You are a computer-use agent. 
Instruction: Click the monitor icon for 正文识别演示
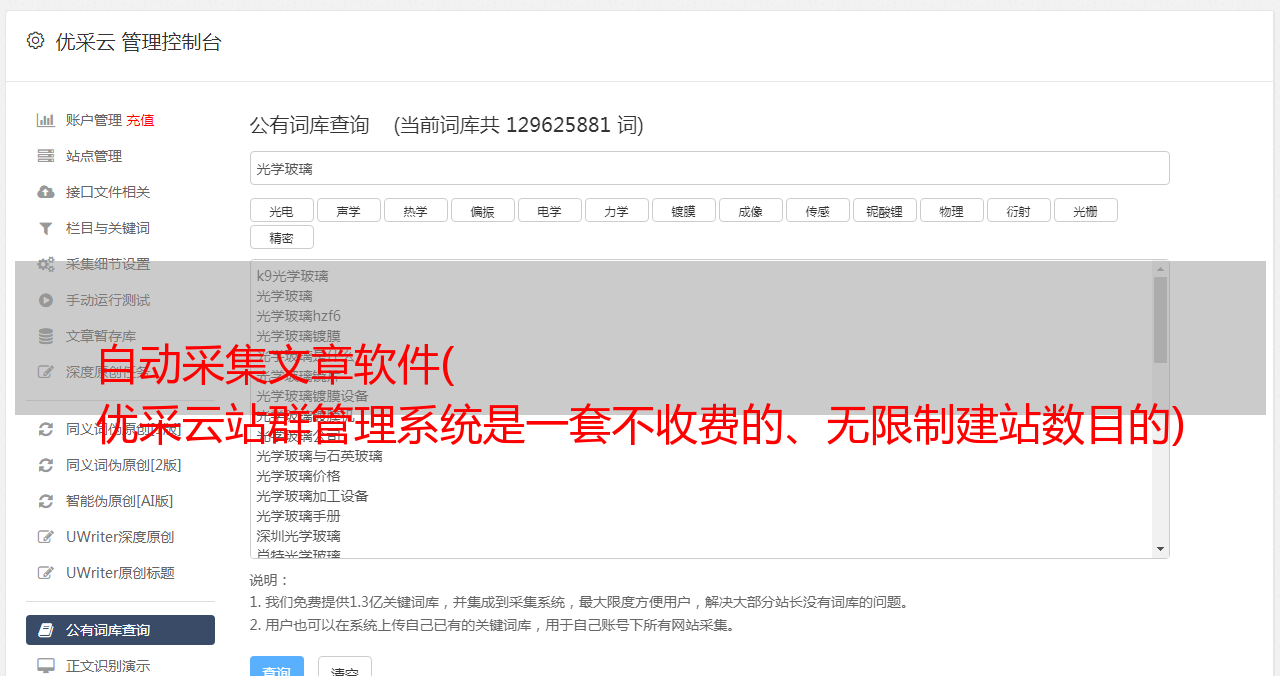point(45,666)
